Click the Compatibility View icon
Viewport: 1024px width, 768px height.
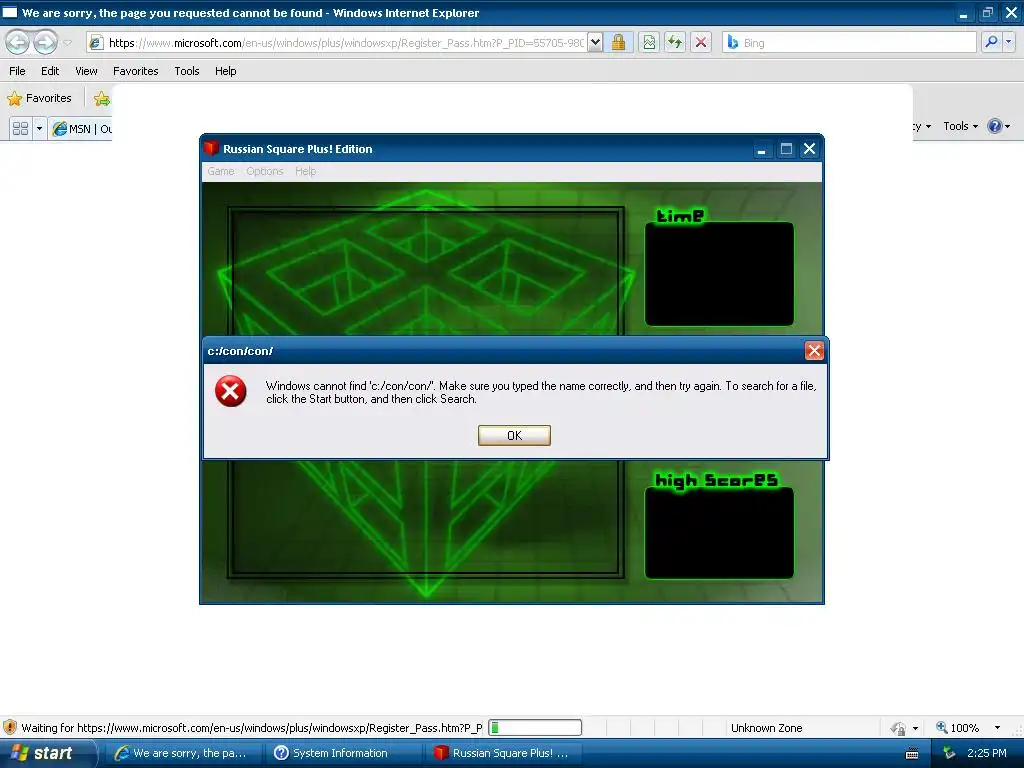(649, 42)
